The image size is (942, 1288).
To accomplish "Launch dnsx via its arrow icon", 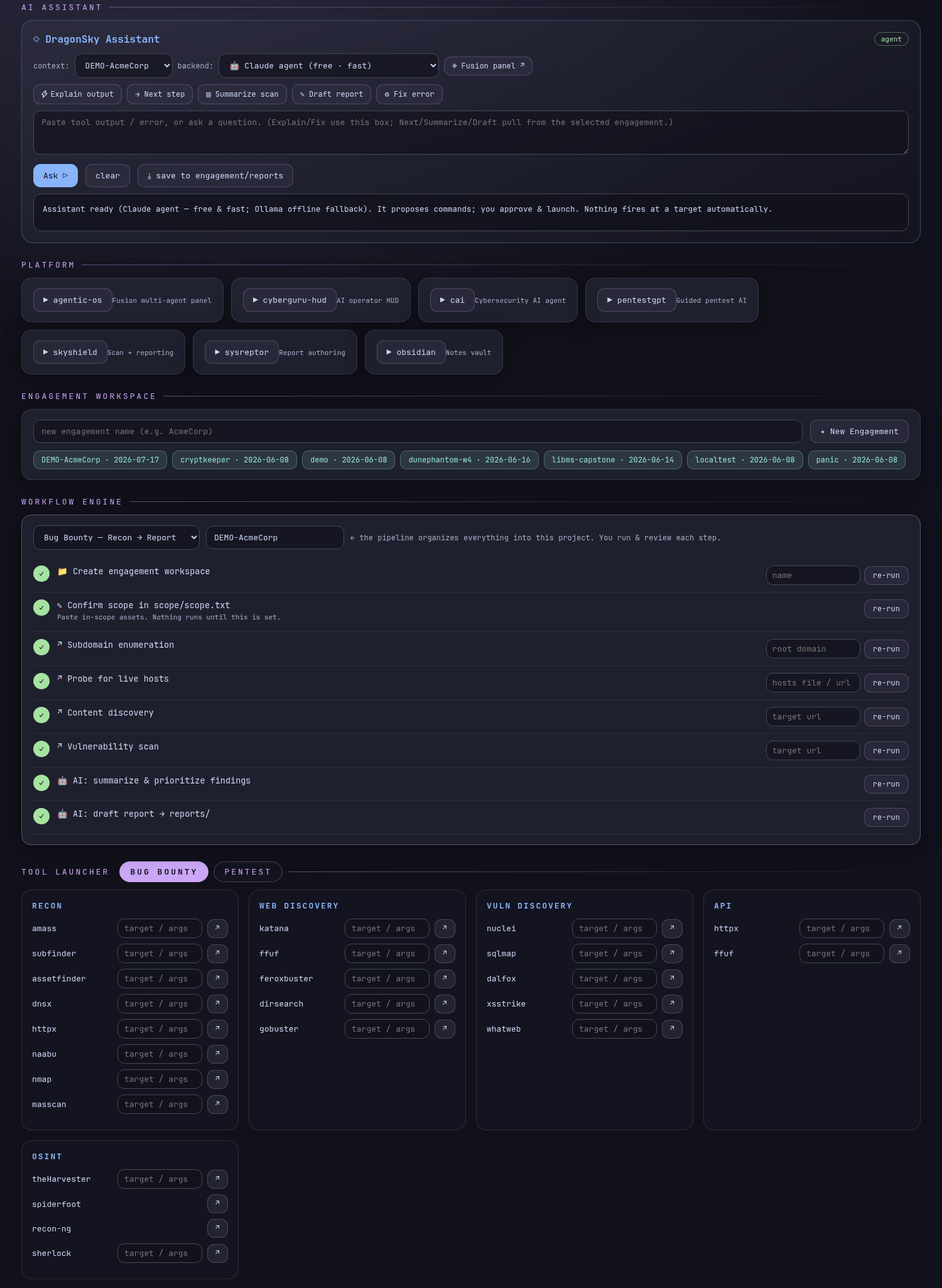I will pyautogui.click(x=217, y=1003).
